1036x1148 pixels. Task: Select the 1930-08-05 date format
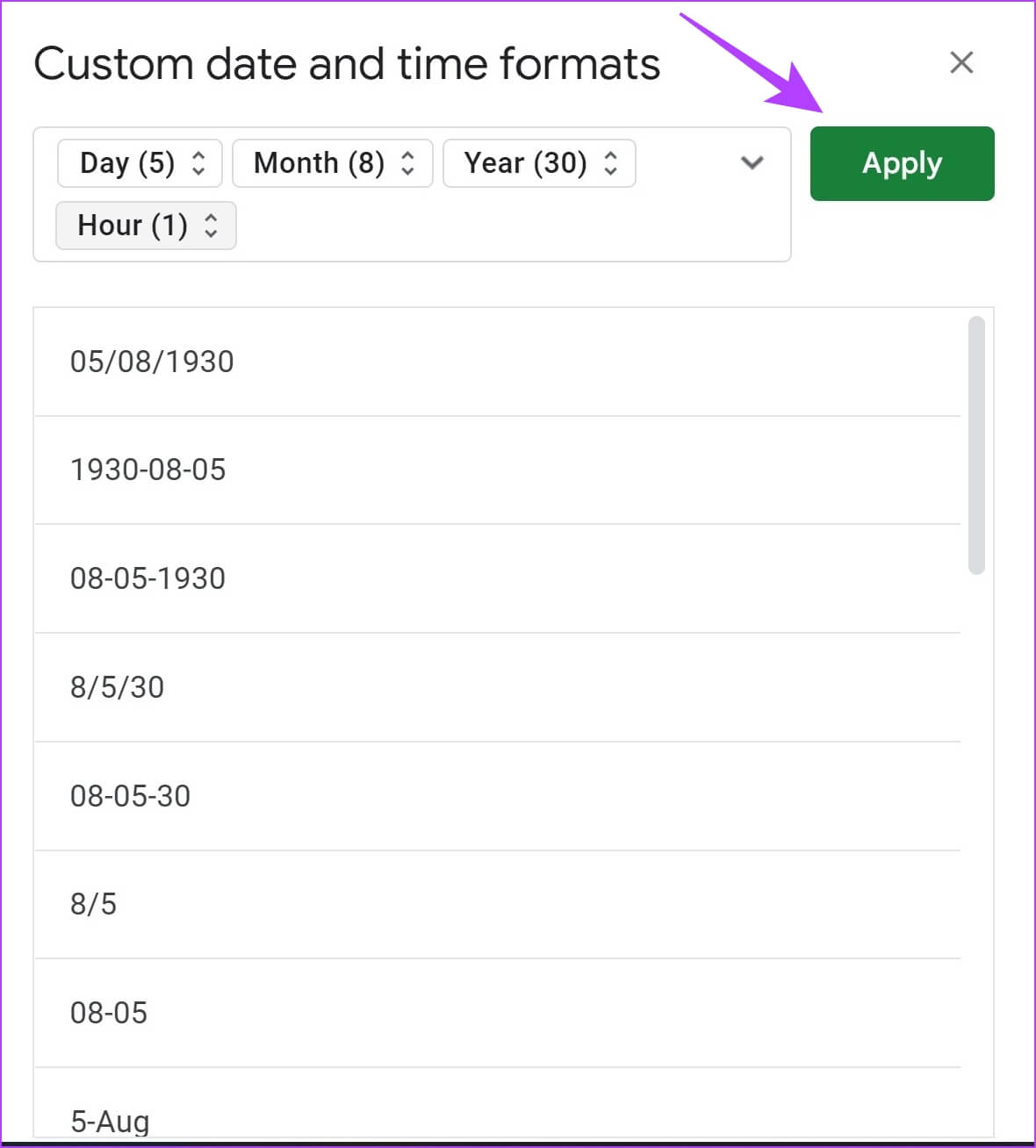click(148, 470)
